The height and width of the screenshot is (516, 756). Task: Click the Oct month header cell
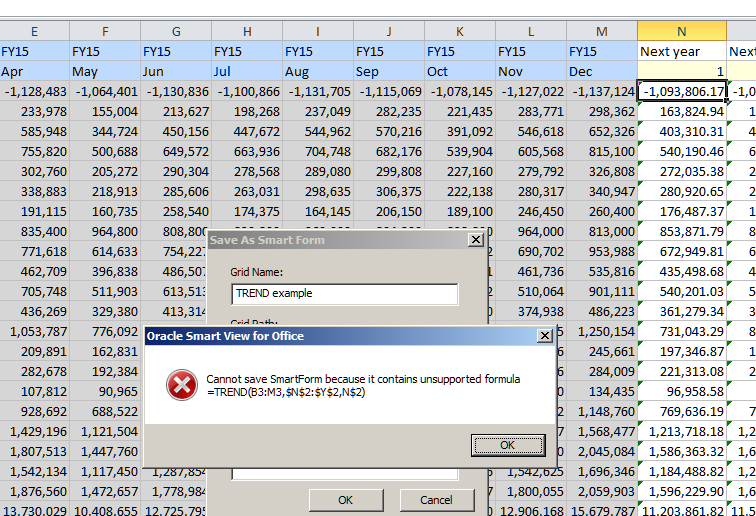[x=460, y=71]
